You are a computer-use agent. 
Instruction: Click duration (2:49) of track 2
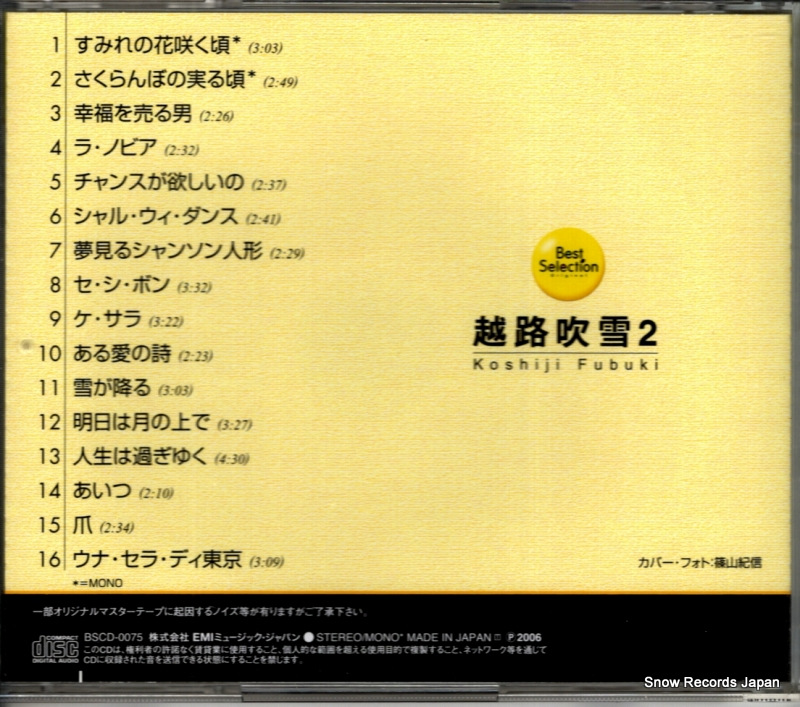[280, 82]
